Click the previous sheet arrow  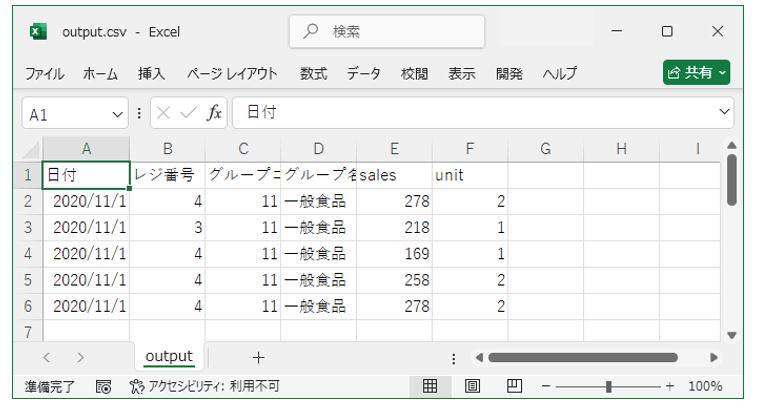point(46,358)
